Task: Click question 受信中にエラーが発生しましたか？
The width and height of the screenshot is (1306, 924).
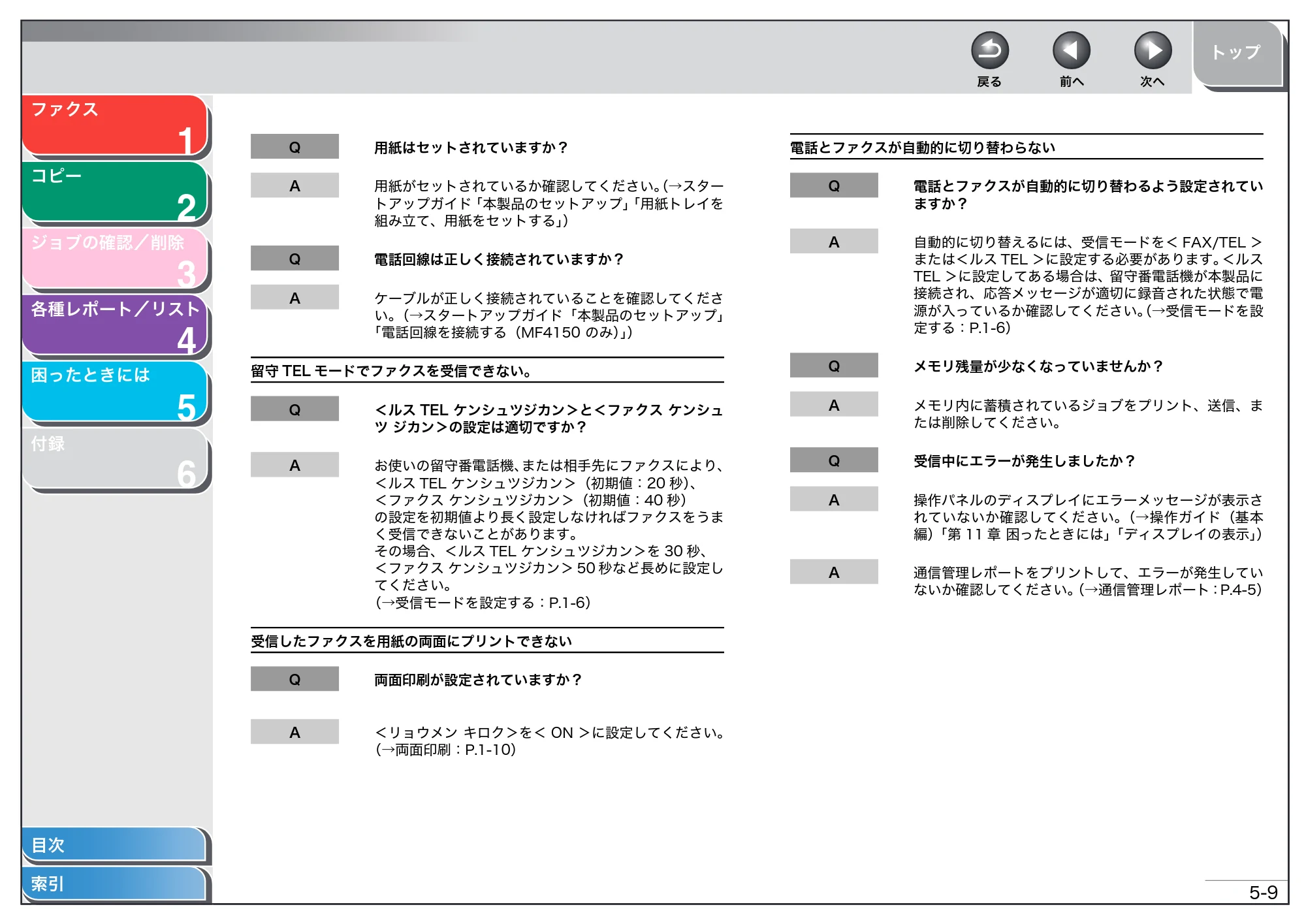Action: (1025, 461)
